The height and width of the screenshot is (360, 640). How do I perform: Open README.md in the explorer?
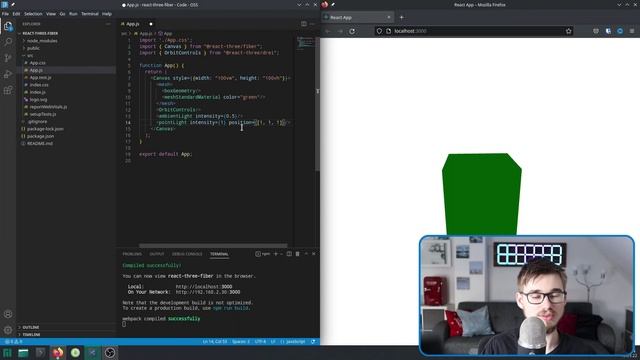click(x=40, y=144)
